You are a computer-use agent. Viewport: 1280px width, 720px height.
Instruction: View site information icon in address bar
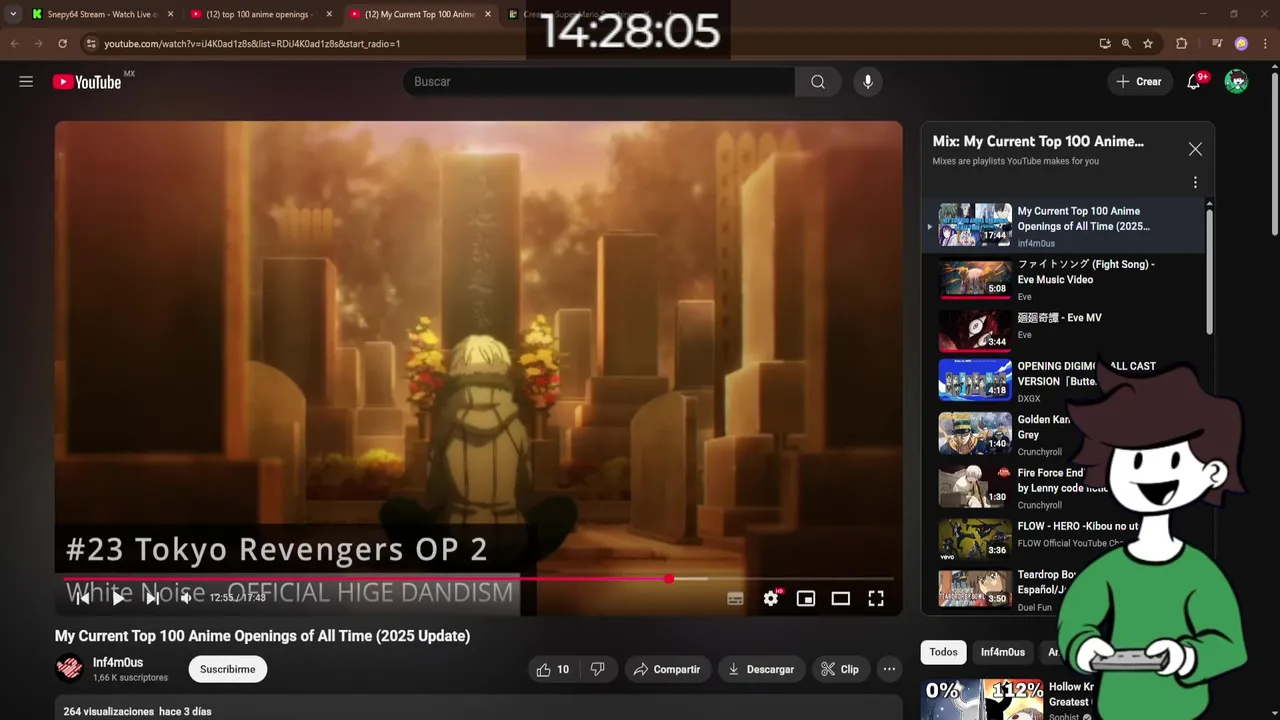[90, 44]
